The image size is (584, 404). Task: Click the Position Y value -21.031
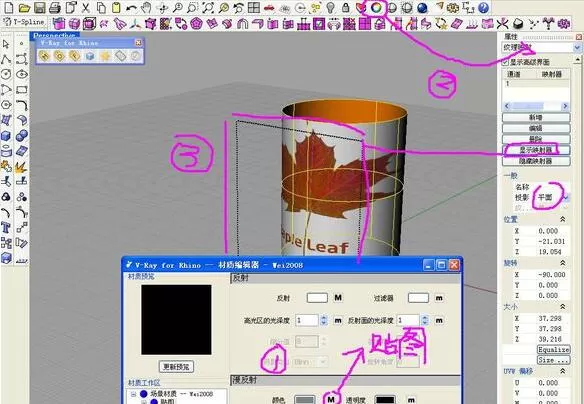pos(551,241)
